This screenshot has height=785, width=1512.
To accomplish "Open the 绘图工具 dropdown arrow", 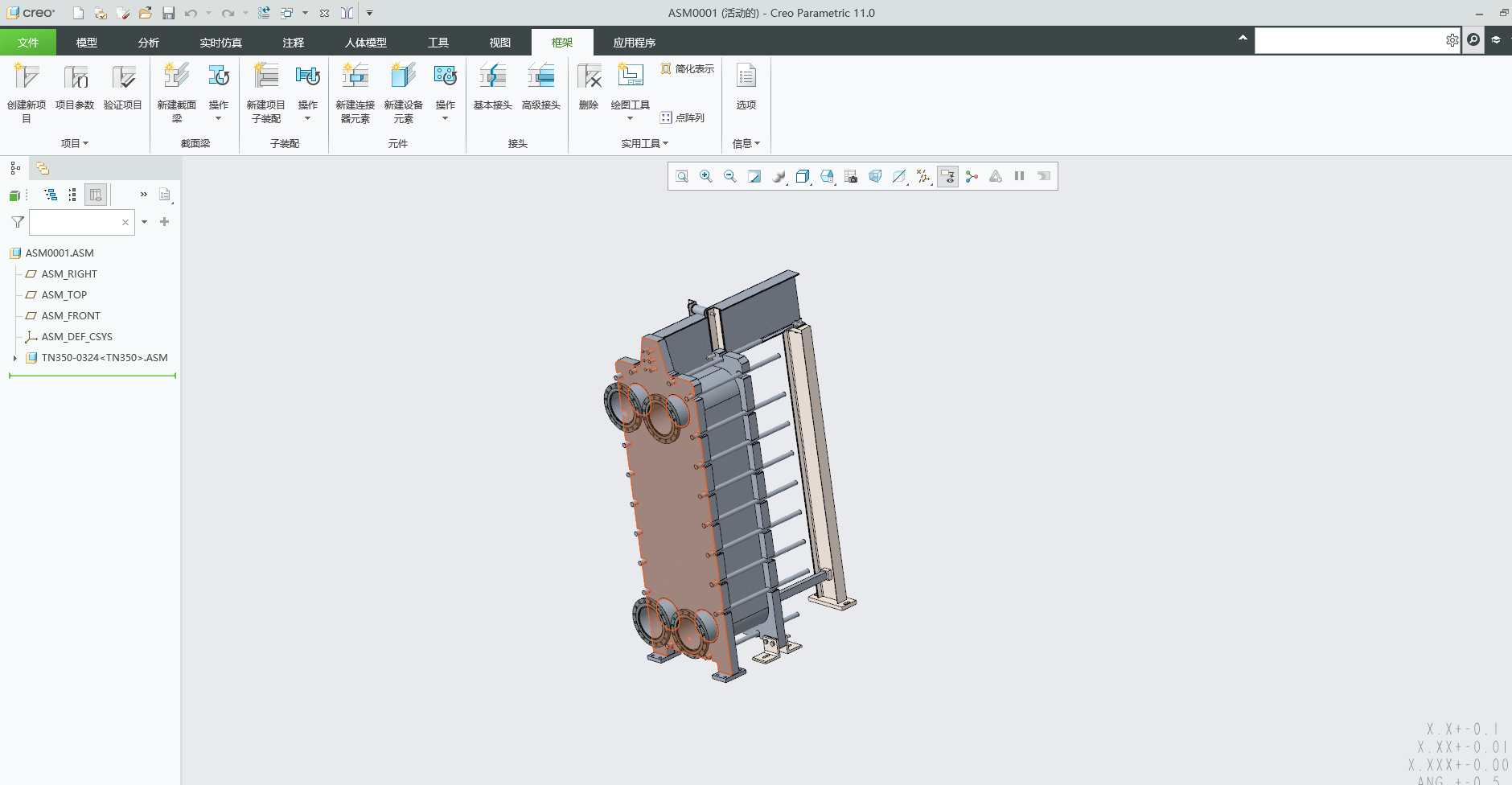I will click(x=630, y=119).
